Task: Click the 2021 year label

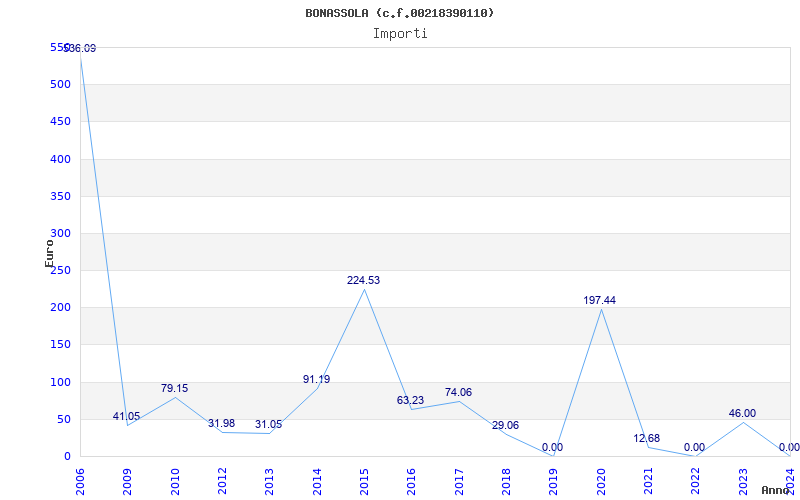Action: (x=648, y=481)
